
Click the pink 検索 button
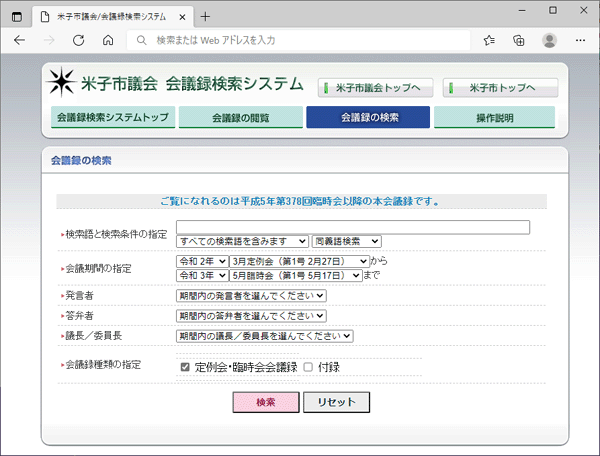[266, 402]
